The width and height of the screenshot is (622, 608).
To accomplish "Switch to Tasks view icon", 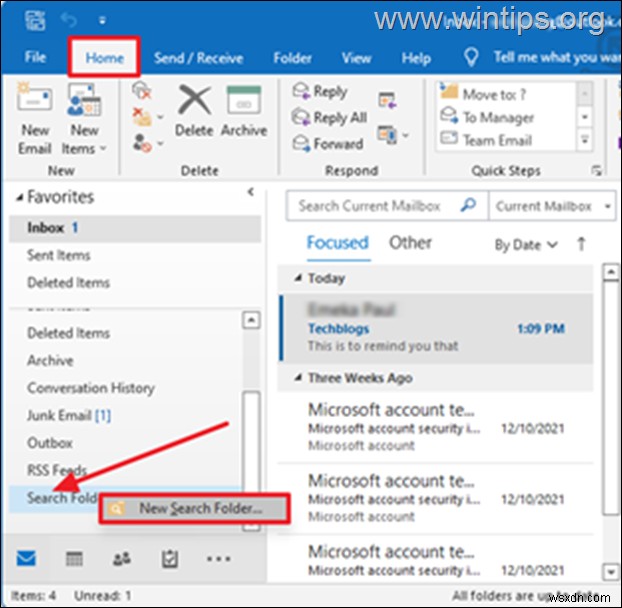I will [x=170, y=558].
